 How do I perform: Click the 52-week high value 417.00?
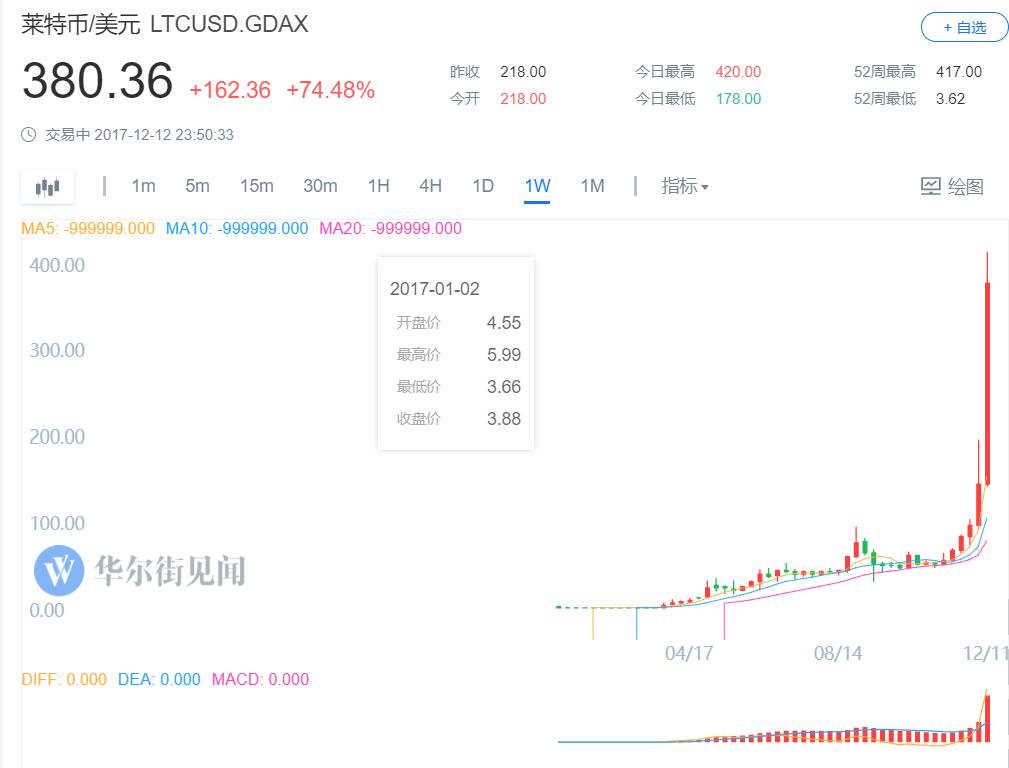click(x=959, y=71)
